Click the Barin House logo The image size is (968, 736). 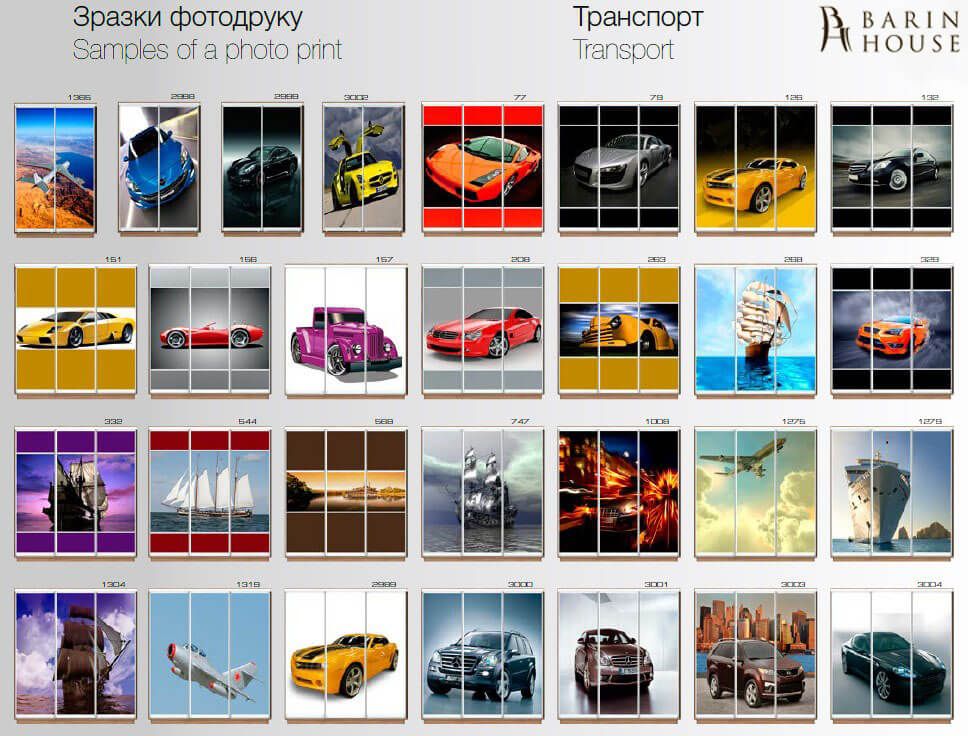(888, 30)
